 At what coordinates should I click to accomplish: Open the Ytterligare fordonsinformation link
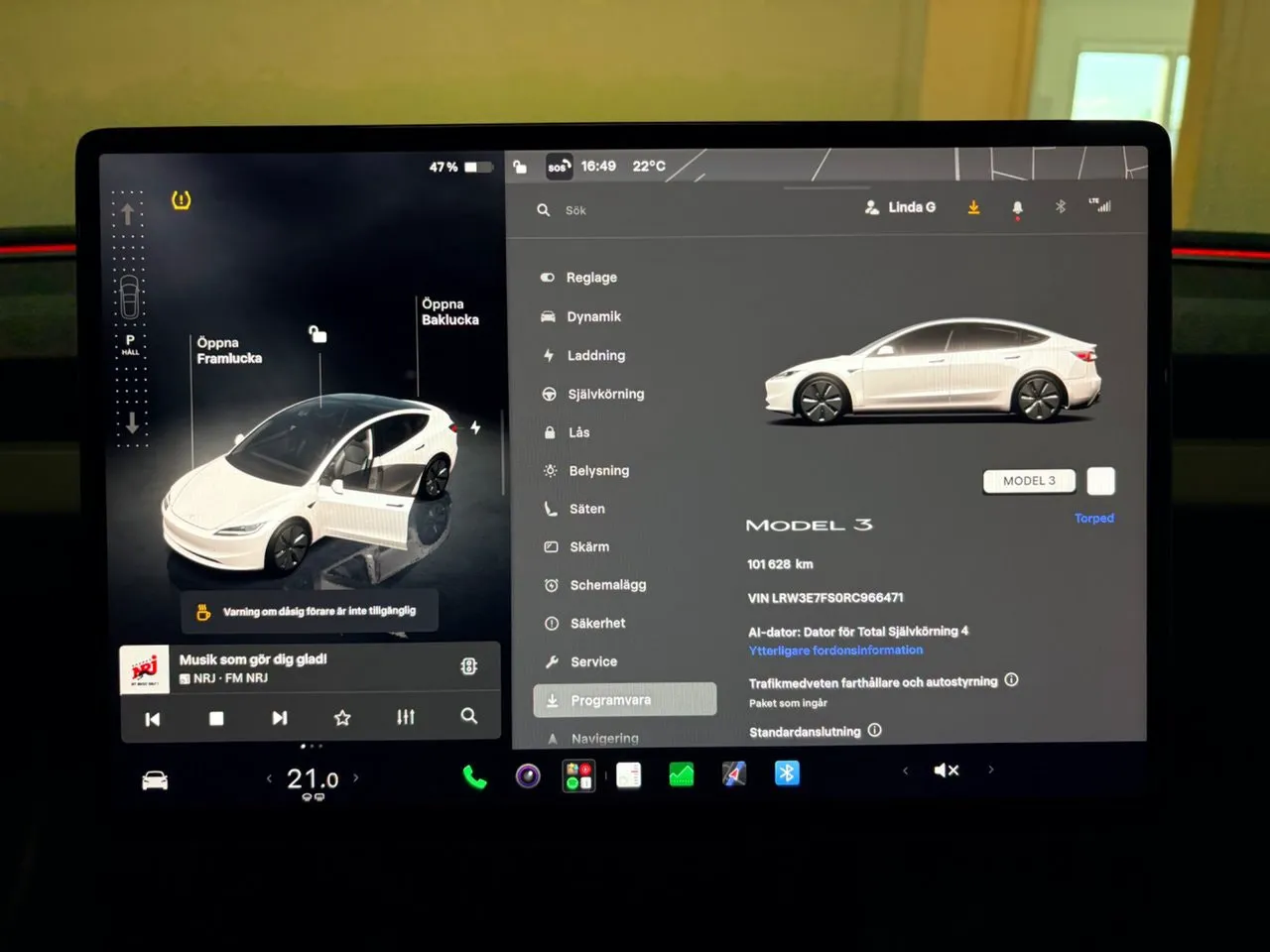click(835, 651)
